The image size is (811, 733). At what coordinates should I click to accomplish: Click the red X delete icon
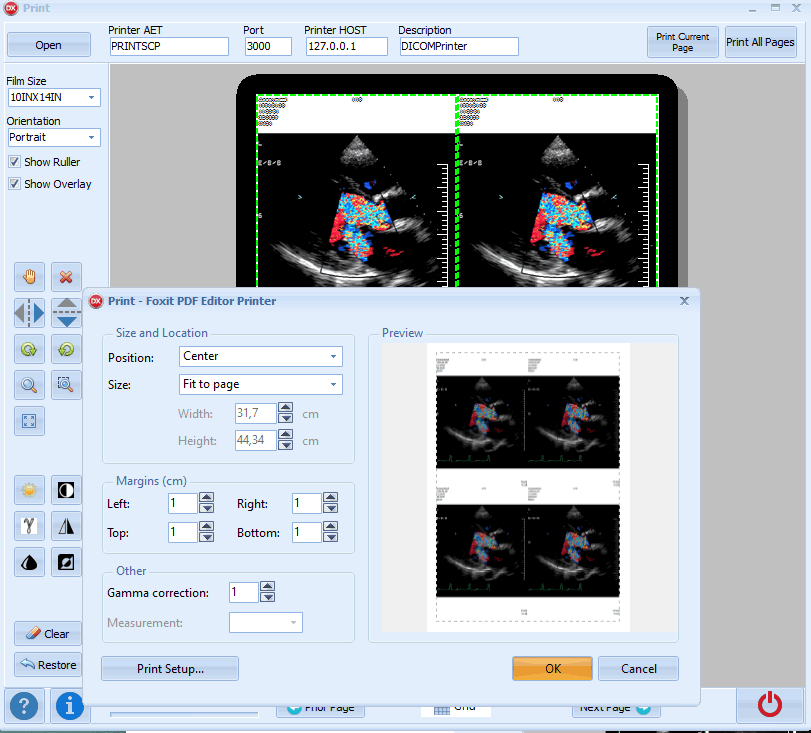66,277
